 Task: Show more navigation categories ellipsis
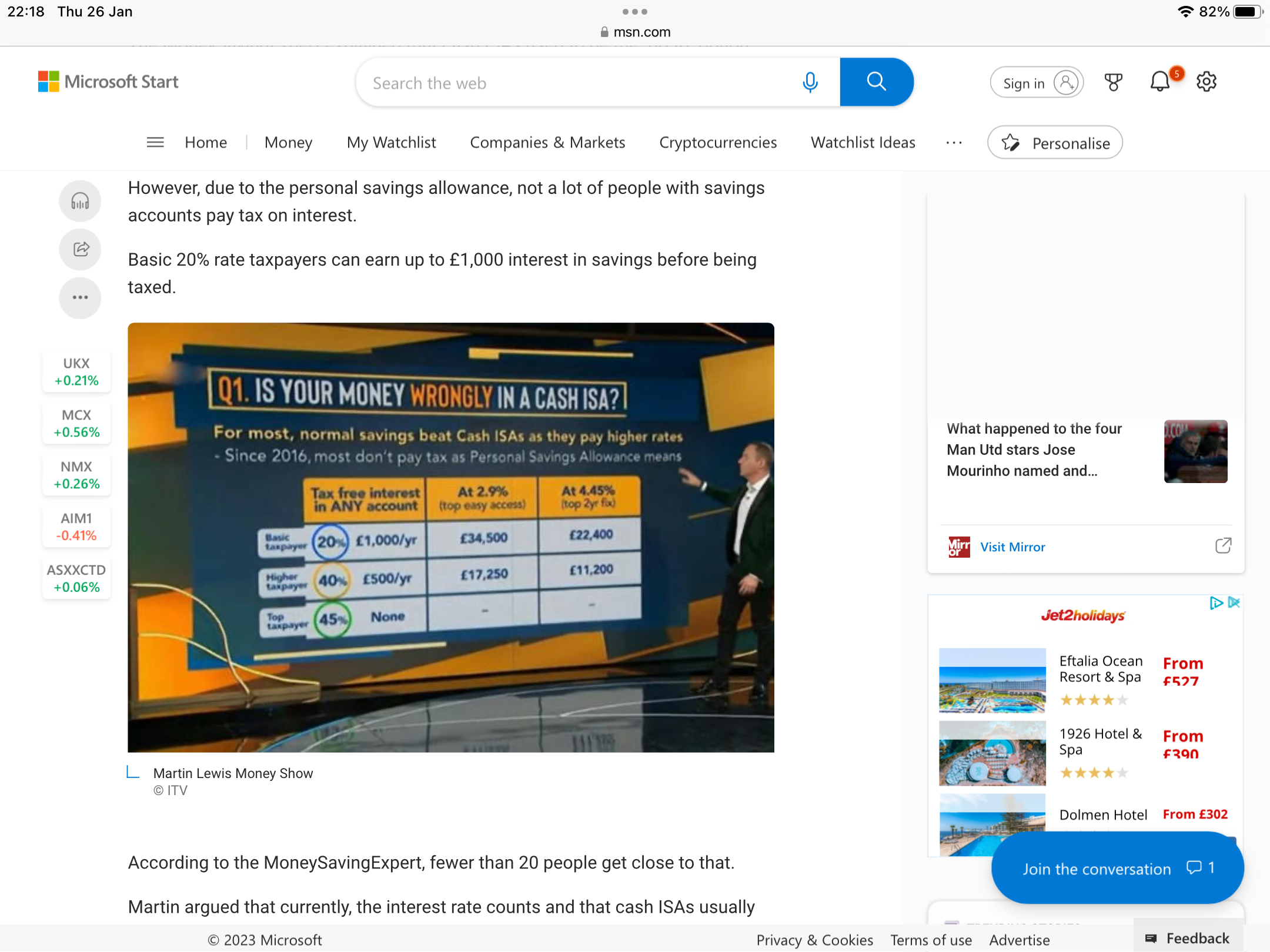click(954, 143)
